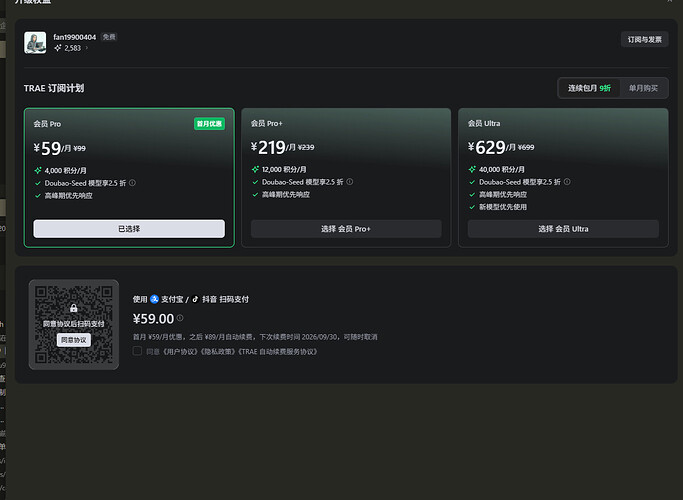Open the 《用户协议》 link
The image size is (683, 500).
(x=179, y=351)
